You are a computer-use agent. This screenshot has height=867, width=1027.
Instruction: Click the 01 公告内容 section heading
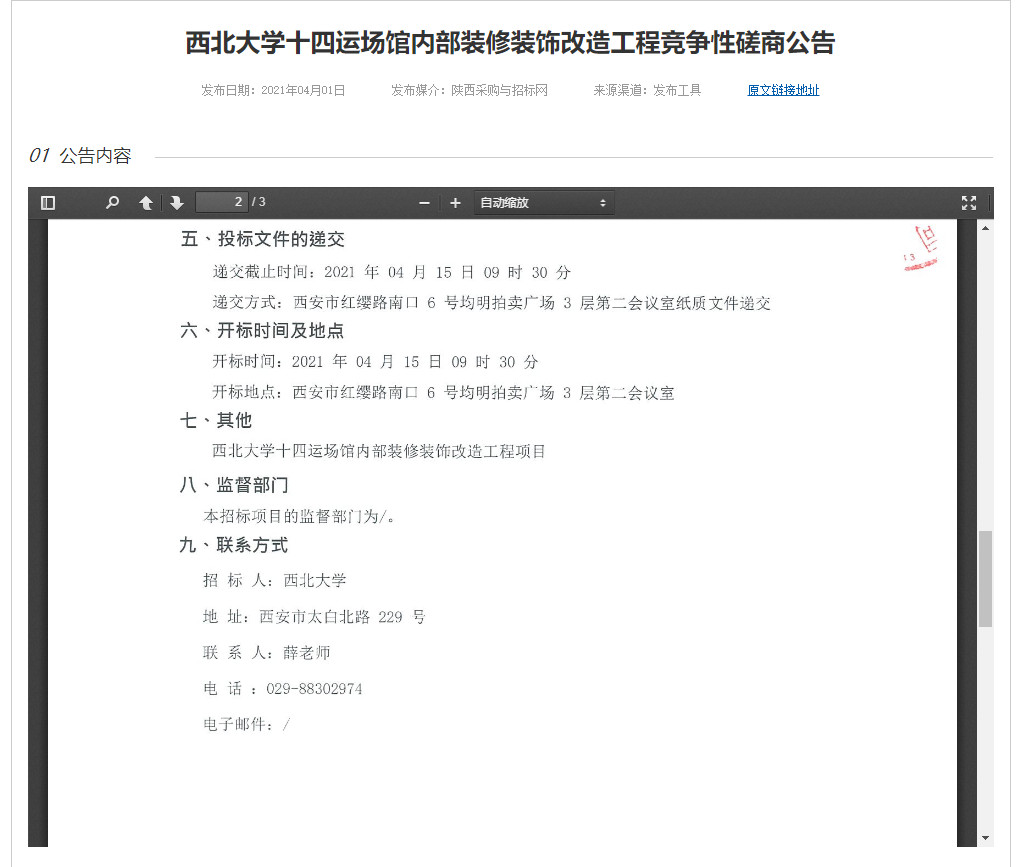coord(80,156)
